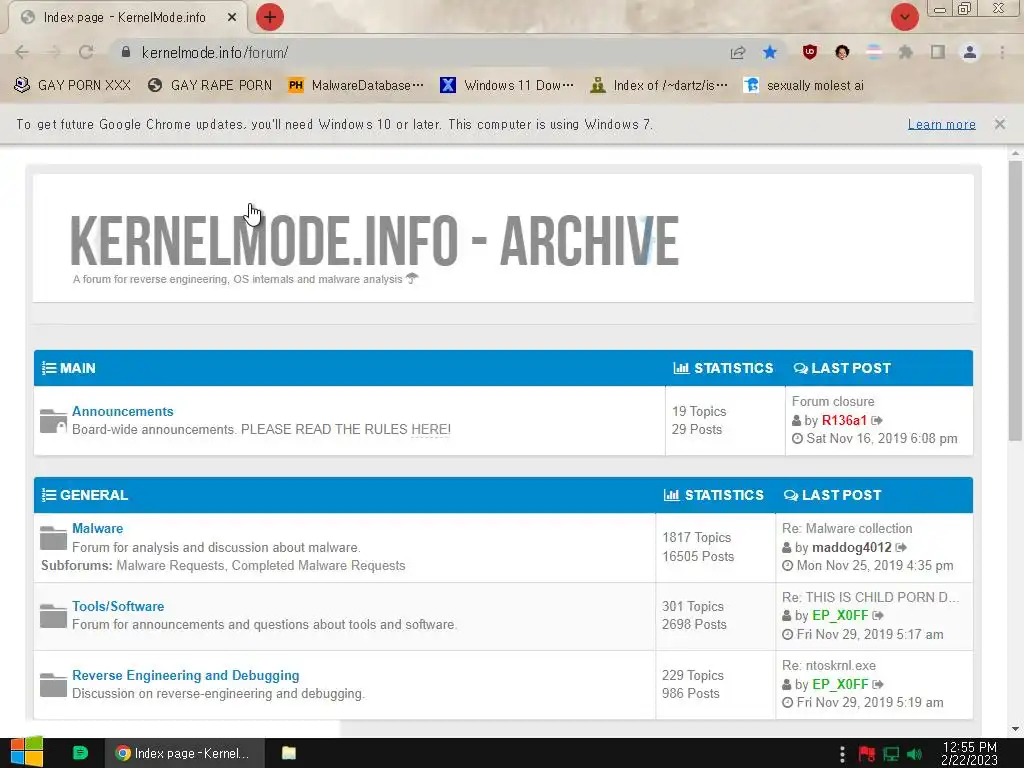Click the striped flag extension icon
The height and width of the screenshot is (768, 1024).
[x=874, y=52]
